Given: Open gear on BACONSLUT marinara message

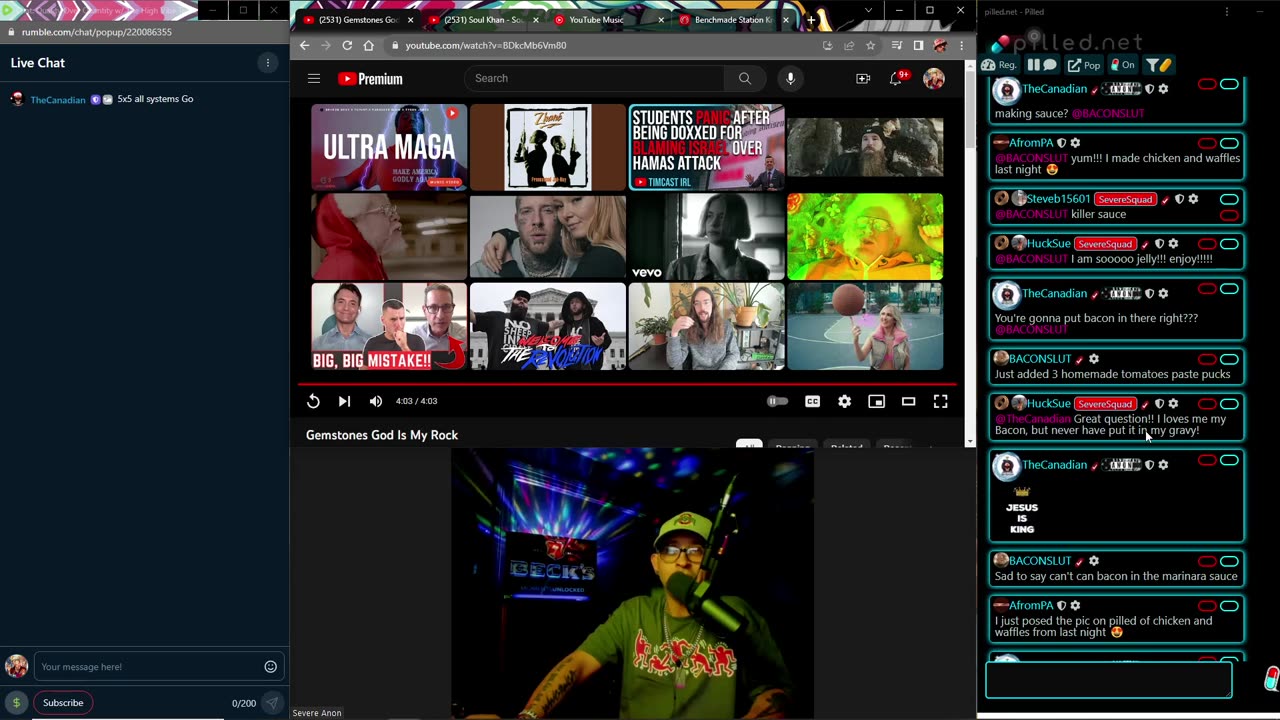Looking at the screenshot, I should tap(1093, 561).
